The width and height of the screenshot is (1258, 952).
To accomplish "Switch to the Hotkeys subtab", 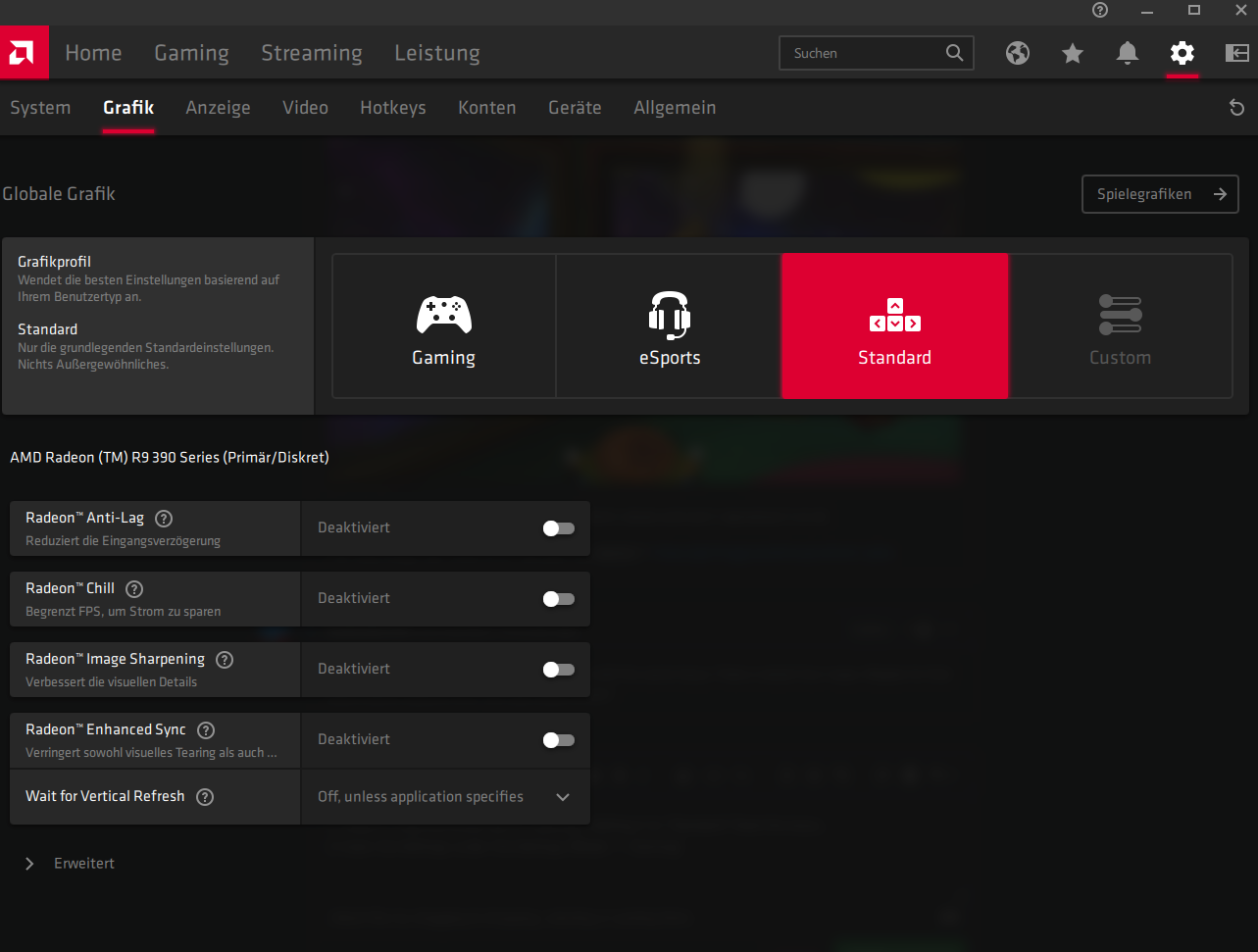I will pyautogui.click(x=392, y=108).
